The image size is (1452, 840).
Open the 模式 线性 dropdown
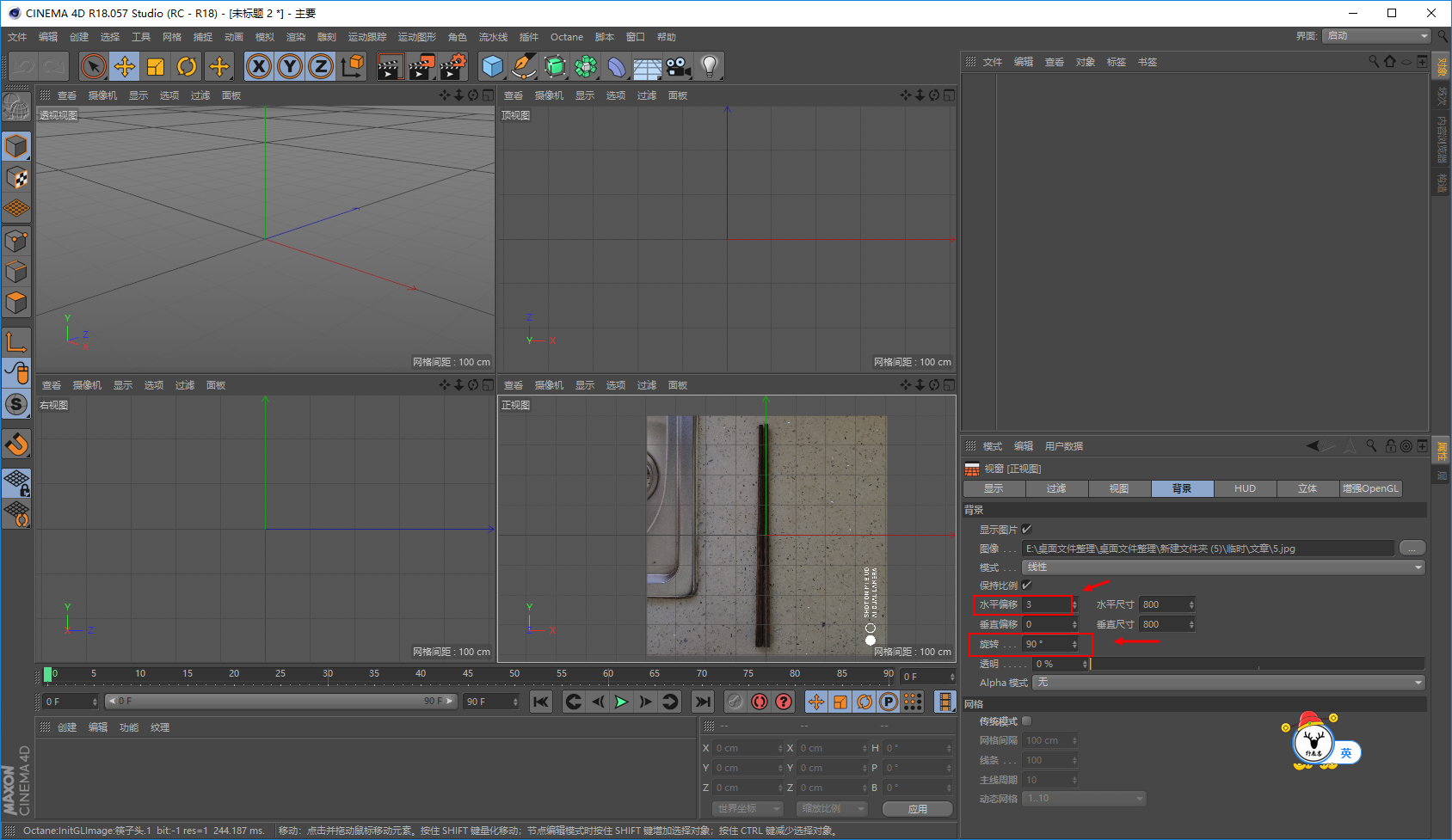(1222, 567)
